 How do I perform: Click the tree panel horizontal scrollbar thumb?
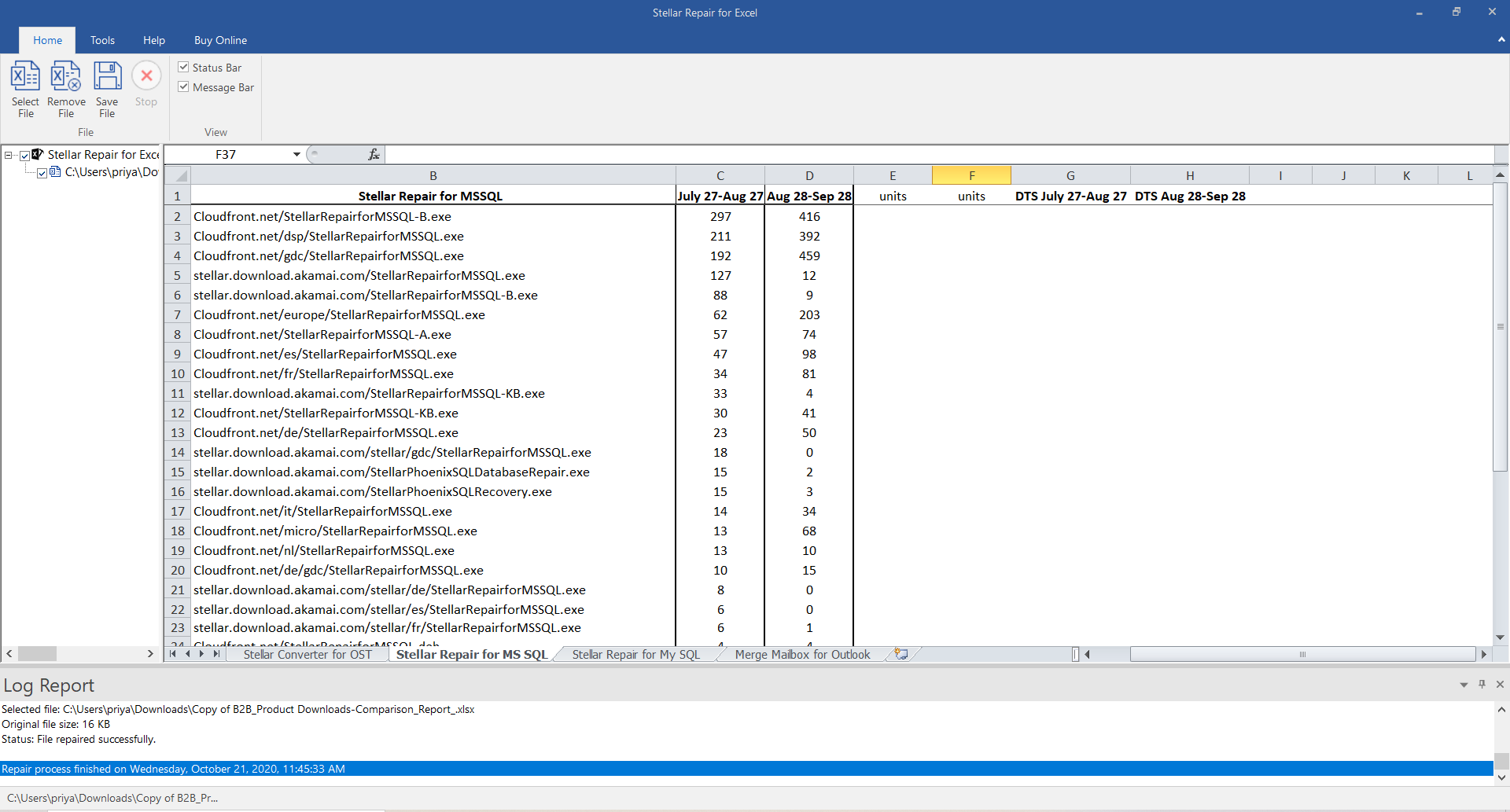pyautogui.click(x=37, y=653)
